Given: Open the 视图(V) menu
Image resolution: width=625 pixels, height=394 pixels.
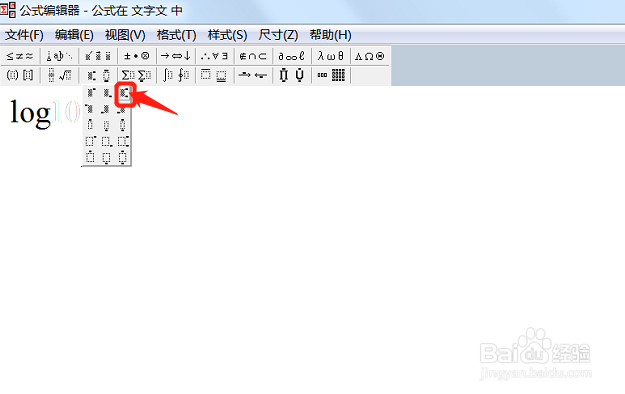Looking at the screenshot, I should [x=125, y=35].
